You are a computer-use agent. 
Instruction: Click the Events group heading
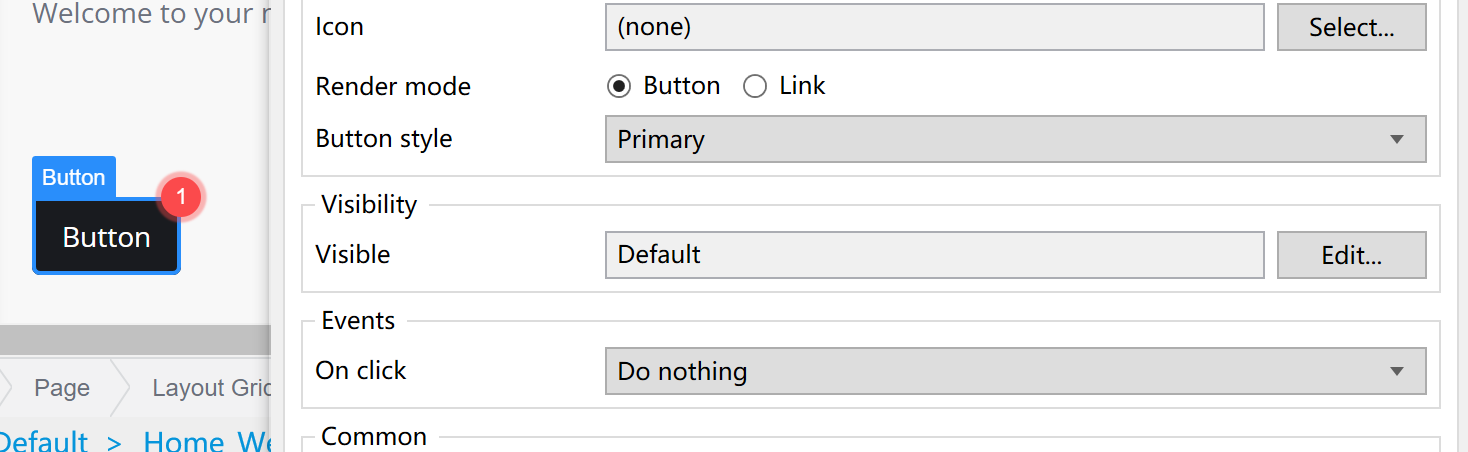(358, 321)
